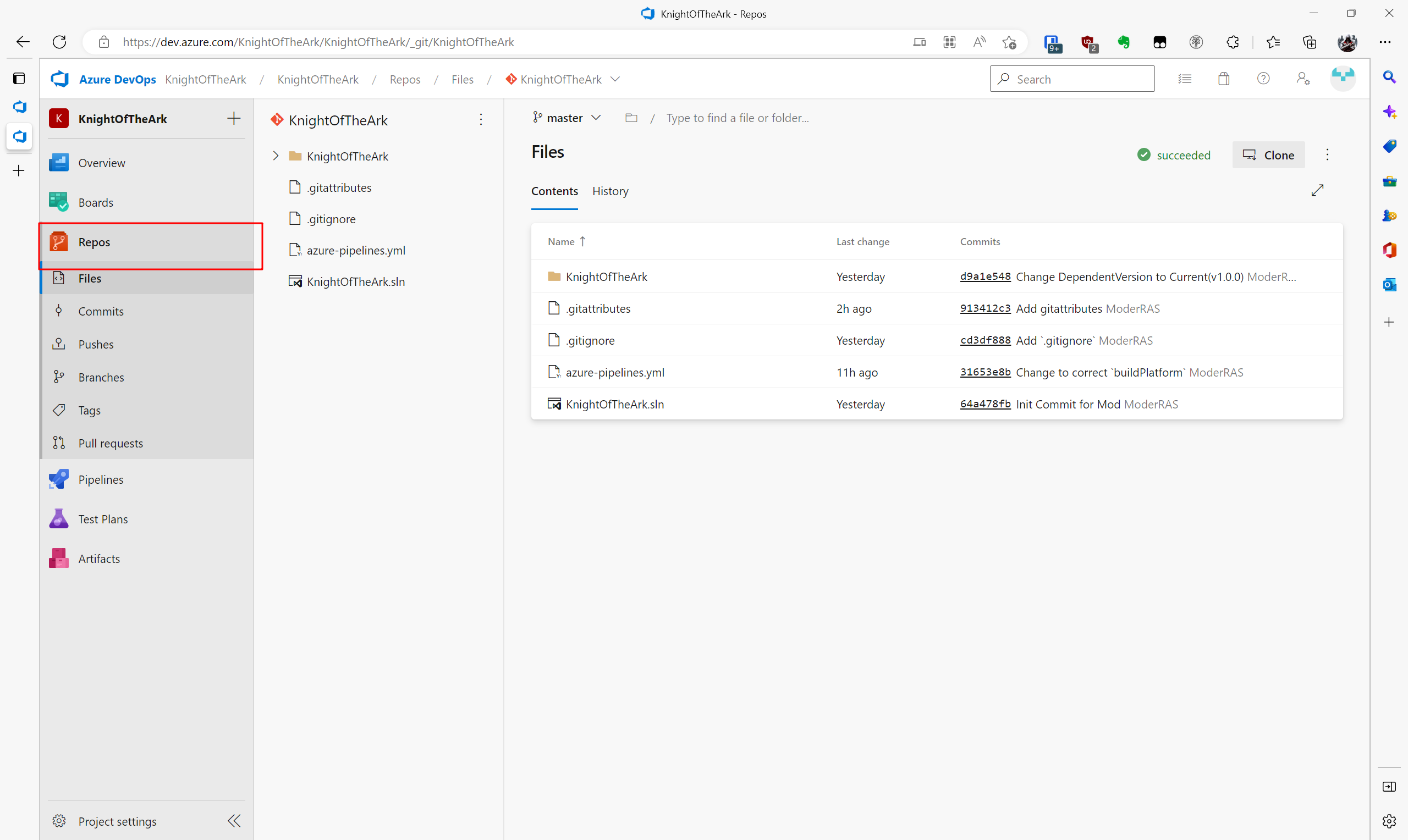Open Pull requests under Repos
Screen dimensions: 1408x840
pos(111,443)
